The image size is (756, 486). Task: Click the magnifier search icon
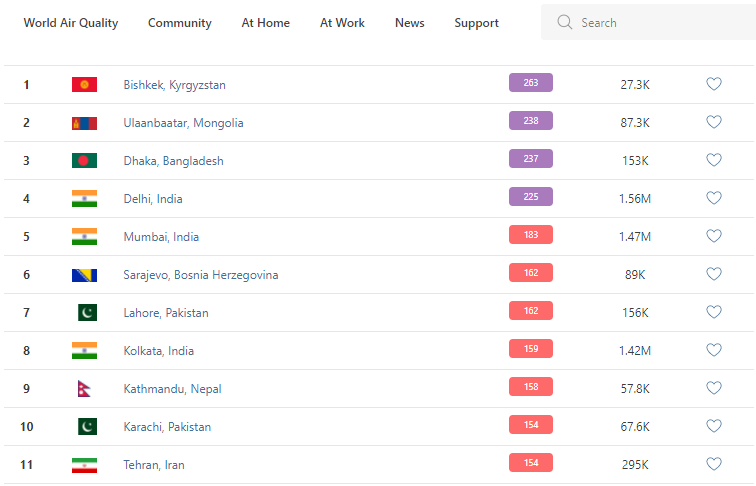coord(565,22)
